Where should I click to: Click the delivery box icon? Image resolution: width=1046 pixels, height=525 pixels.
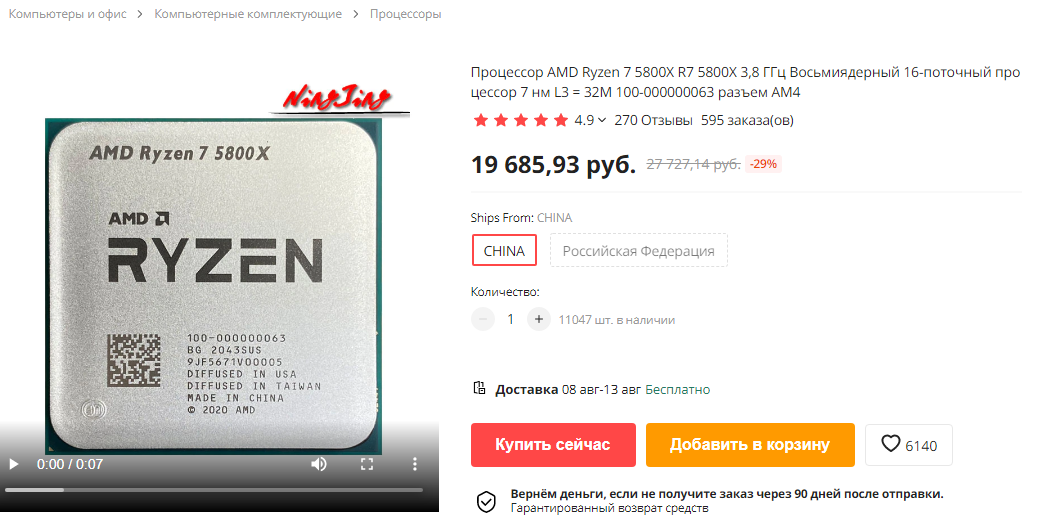tap(479, 388)
